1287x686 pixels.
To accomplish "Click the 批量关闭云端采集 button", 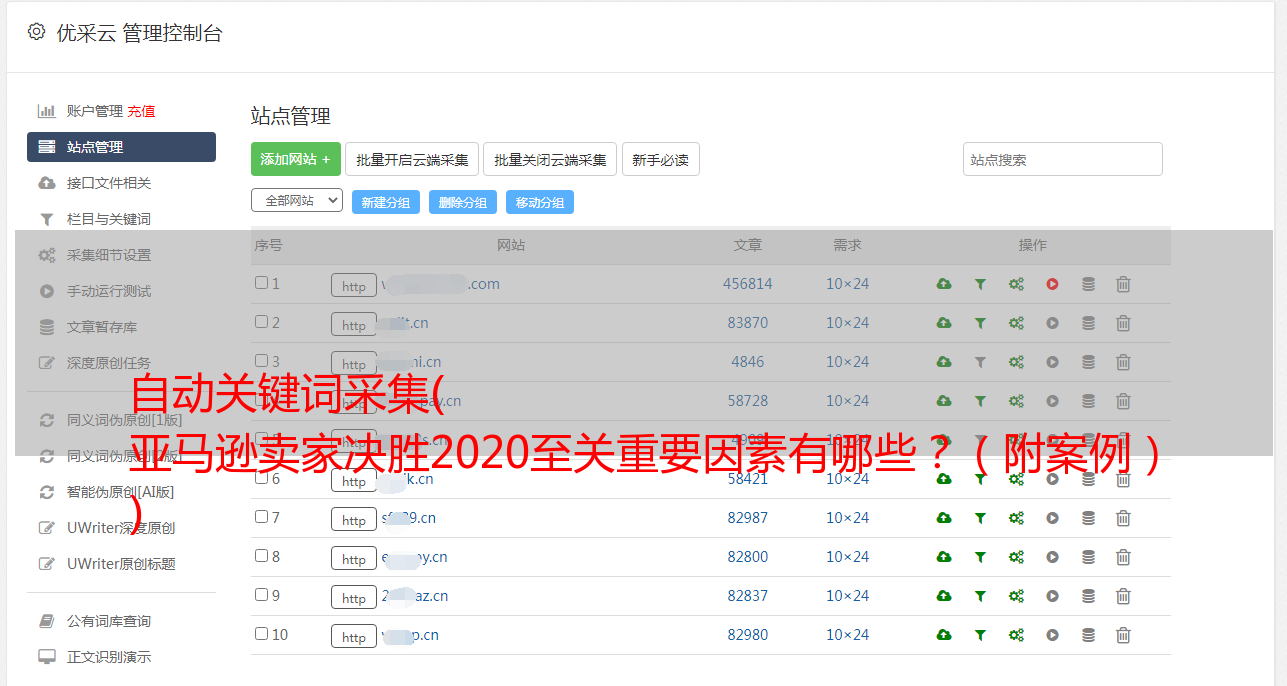I will tap(550, 159).
